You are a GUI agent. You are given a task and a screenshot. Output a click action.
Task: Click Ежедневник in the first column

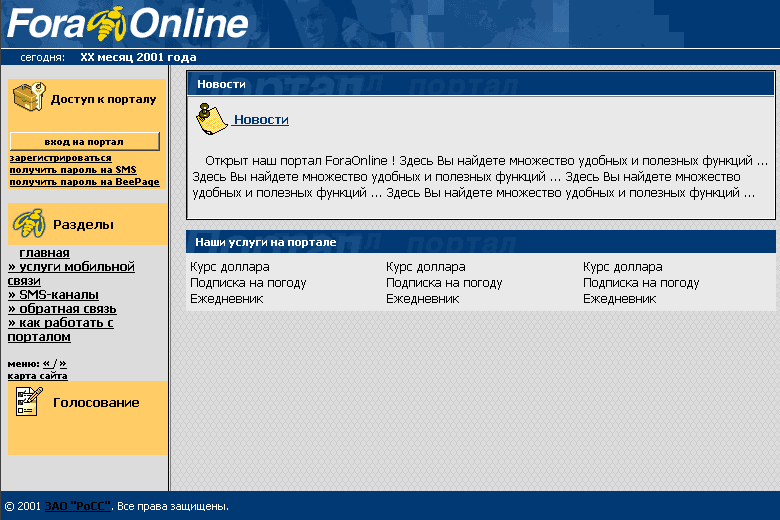pyautogui.click(x=227, y=299)
